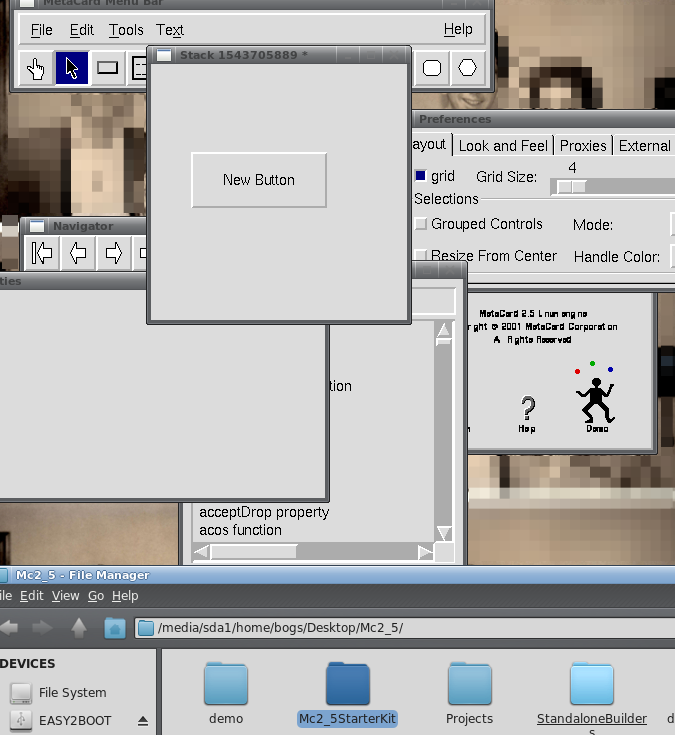The height and width of the screenshot is (735, 675).
Task: Pick the hexagon polygon tool
Action: [467, 69]
